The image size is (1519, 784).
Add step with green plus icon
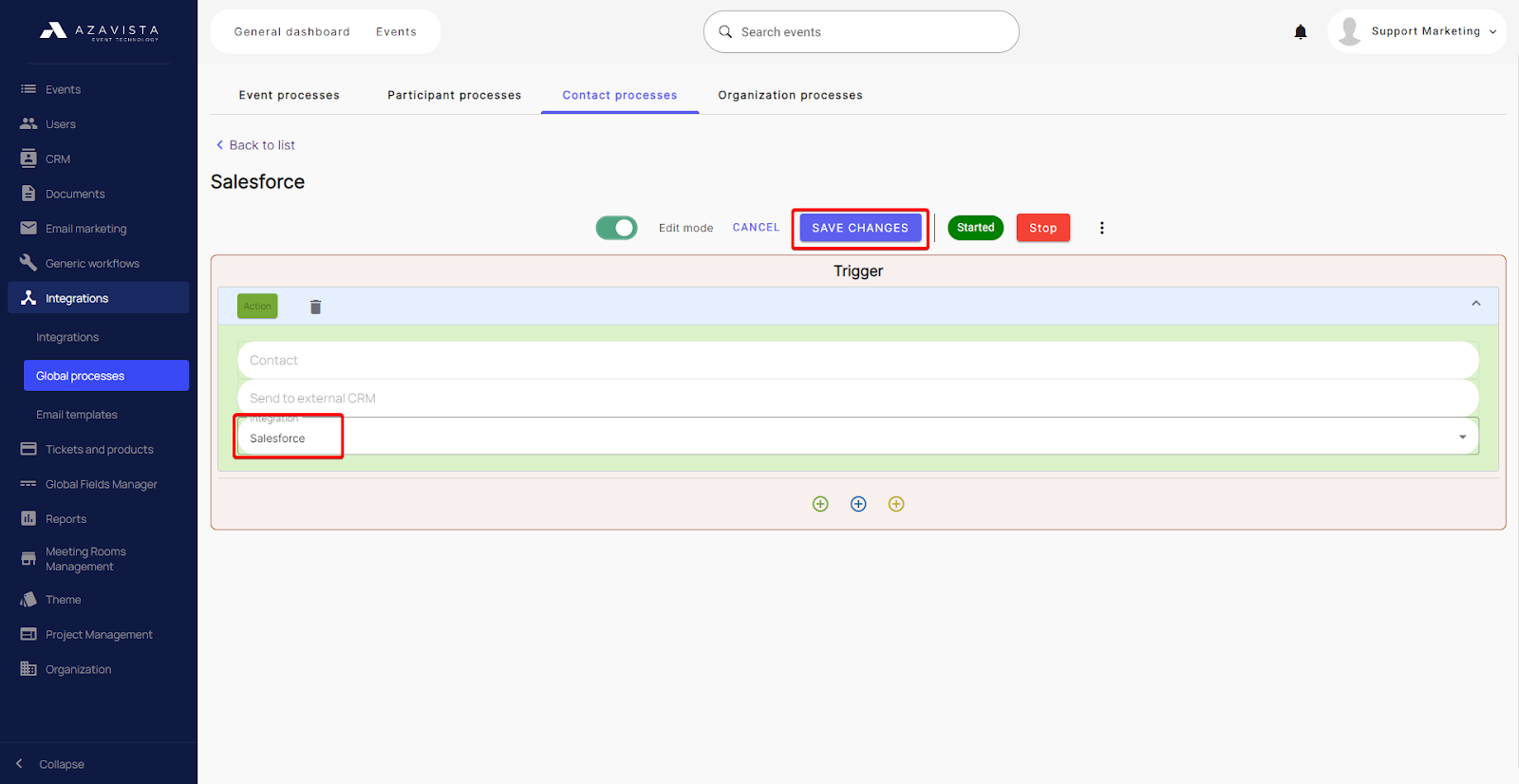click(x=820, y=504)
